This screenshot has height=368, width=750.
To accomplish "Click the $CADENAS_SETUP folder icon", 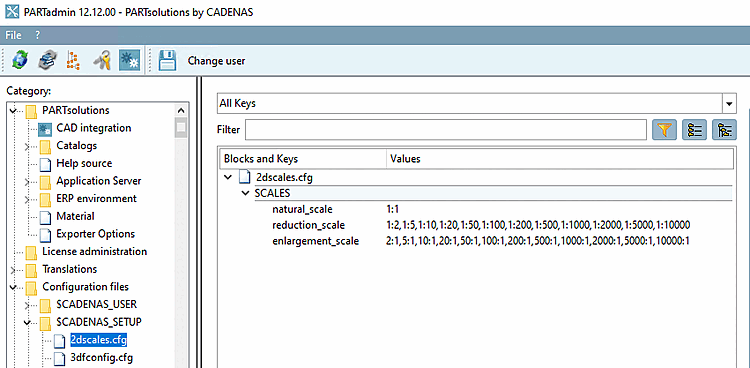I will [45, 323].
